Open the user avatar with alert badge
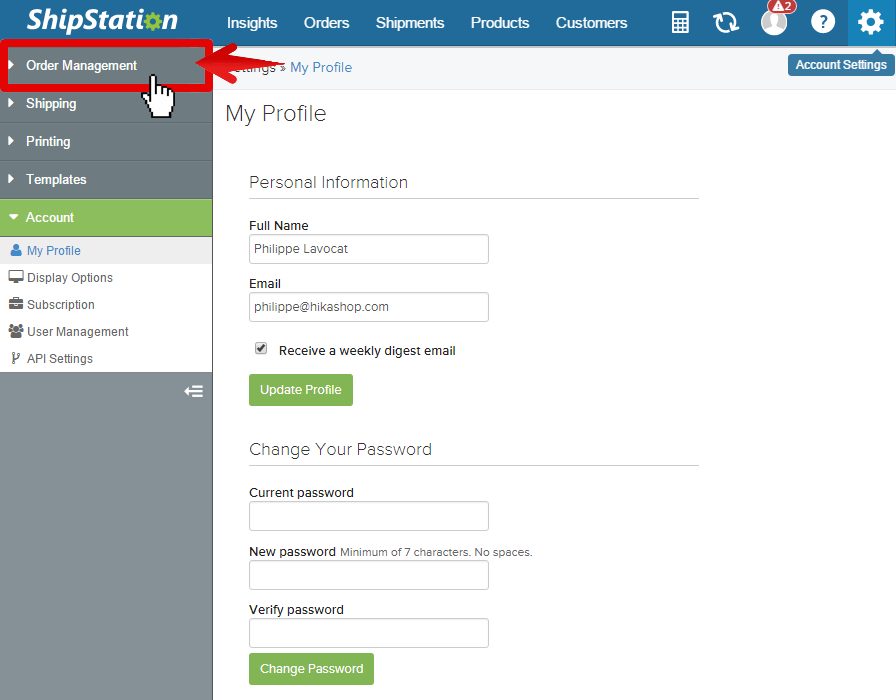 [775, 22]
